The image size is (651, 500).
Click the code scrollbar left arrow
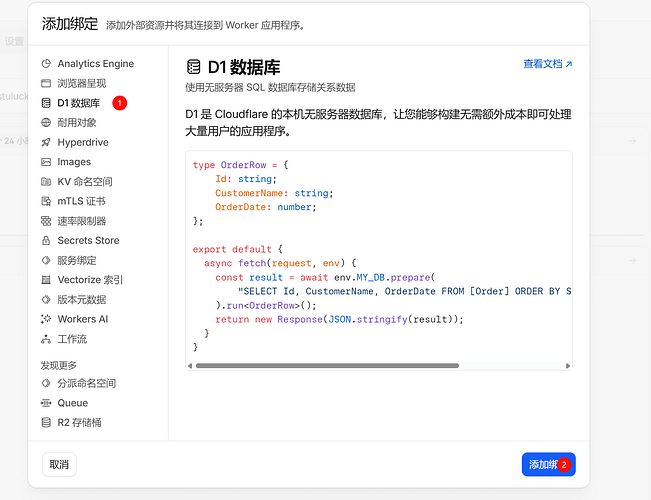pos(190,366)
